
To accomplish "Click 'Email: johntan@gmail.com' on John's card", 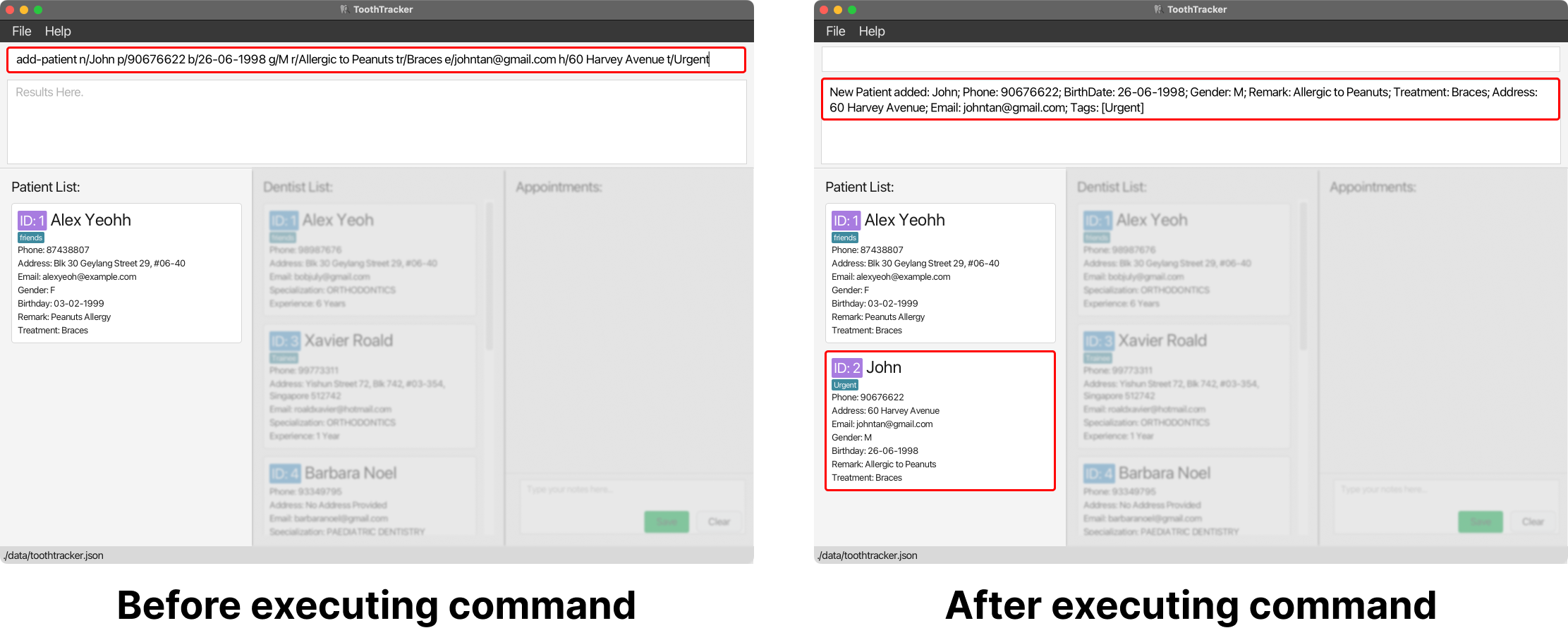I will pyautogui.click(x=882, y=424).
